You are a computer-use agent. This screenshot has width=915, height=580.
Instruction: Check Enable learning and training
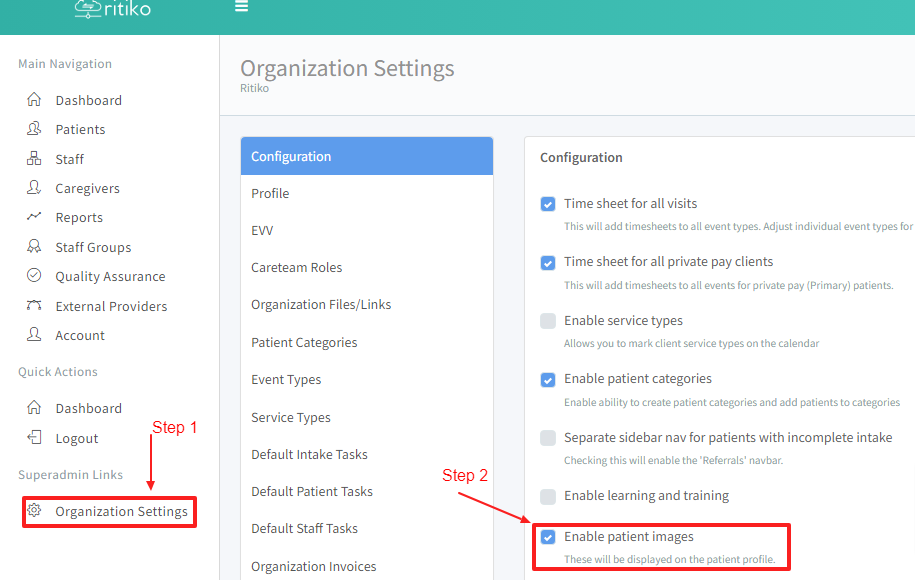tap(548, 496)
